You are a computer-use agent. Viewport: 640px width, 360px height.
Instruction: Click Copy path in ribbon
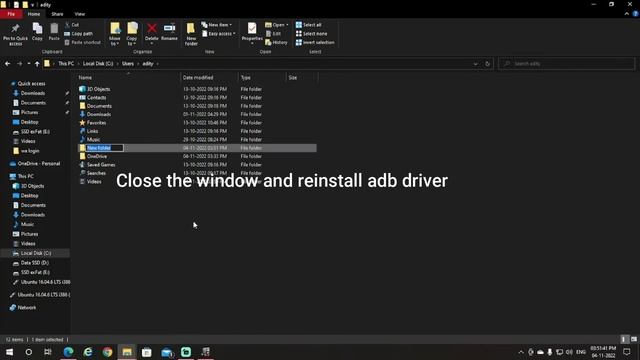click(x=79, y=33)
